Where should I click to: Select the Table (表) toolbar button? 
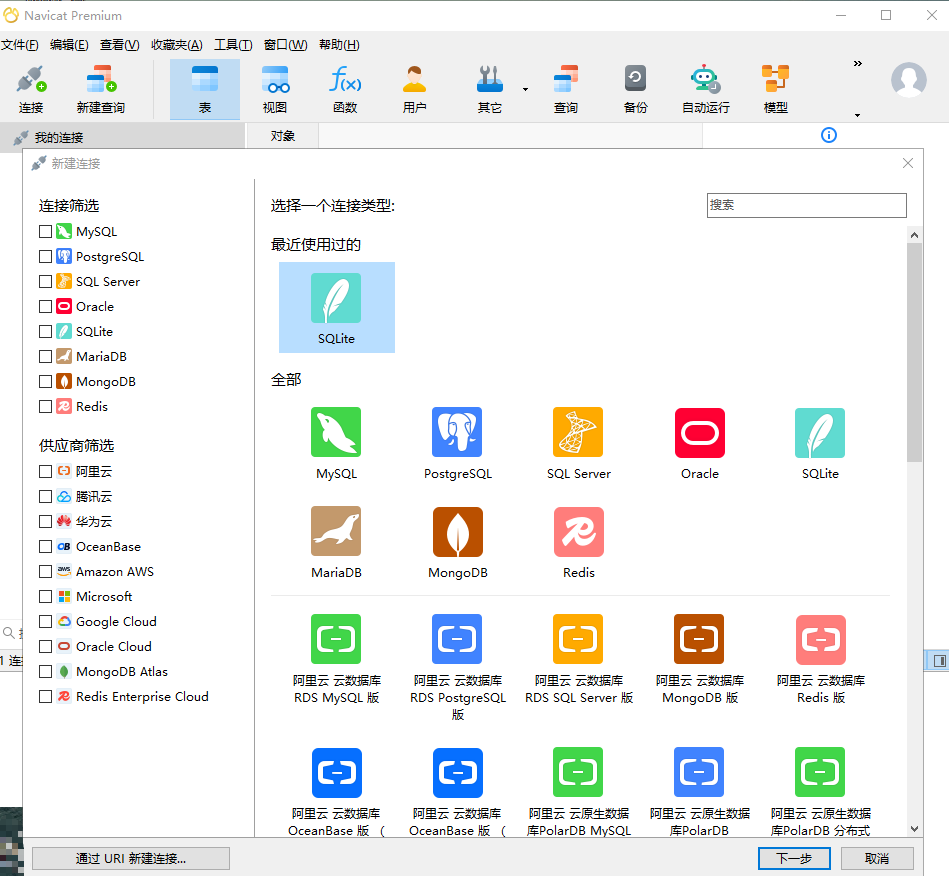[205, 90]
